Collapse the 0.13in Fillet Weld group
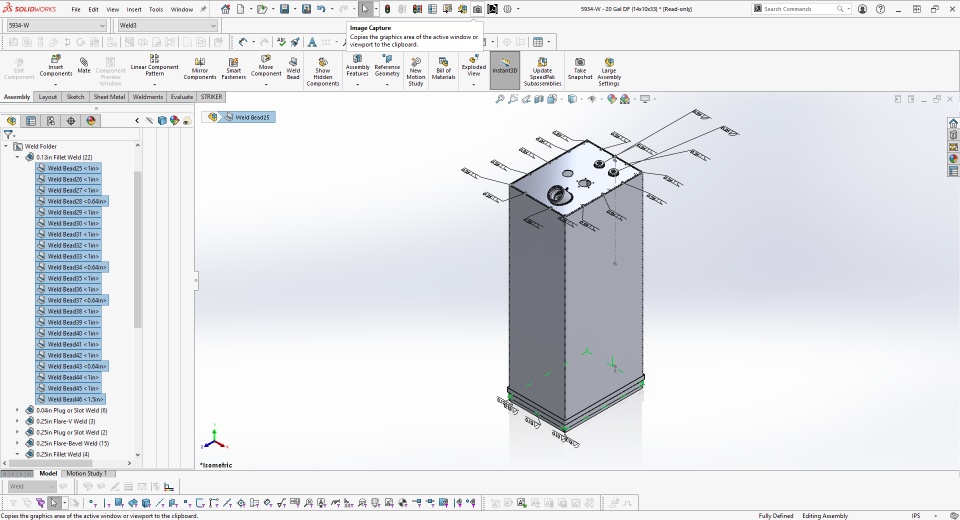The image size is (960, 520). pos(17,157)
